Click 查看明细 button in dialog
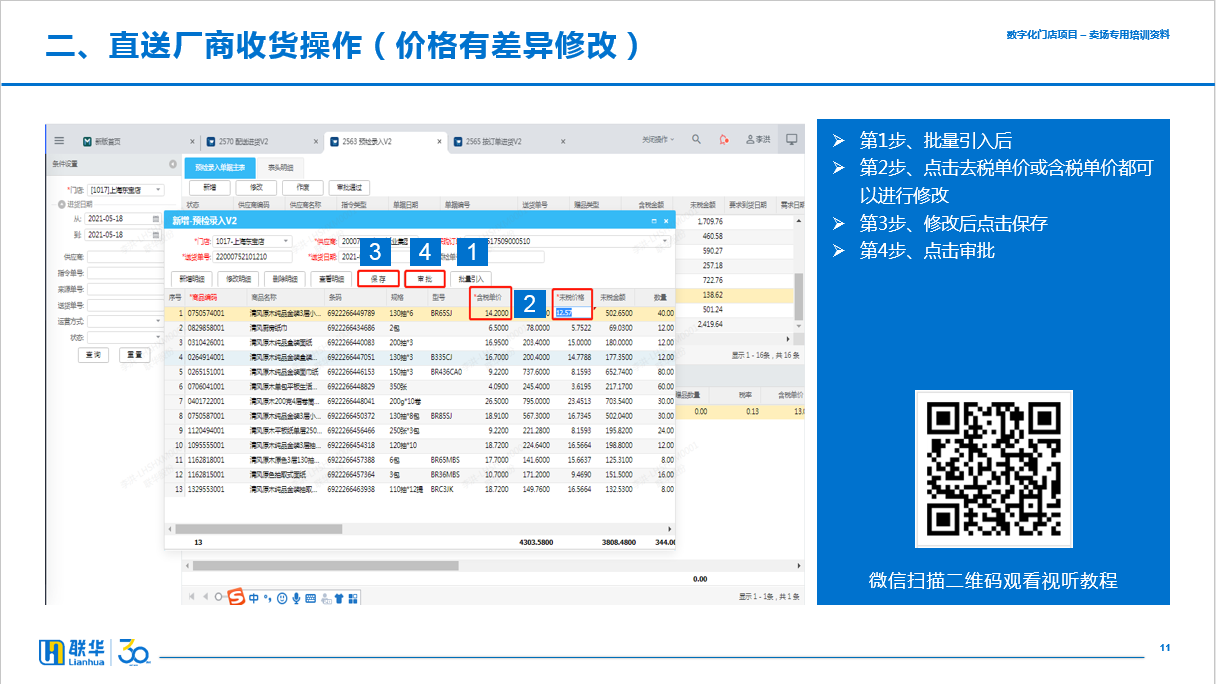The height and width of the screenshot is (684, 1216). point(331,279)
